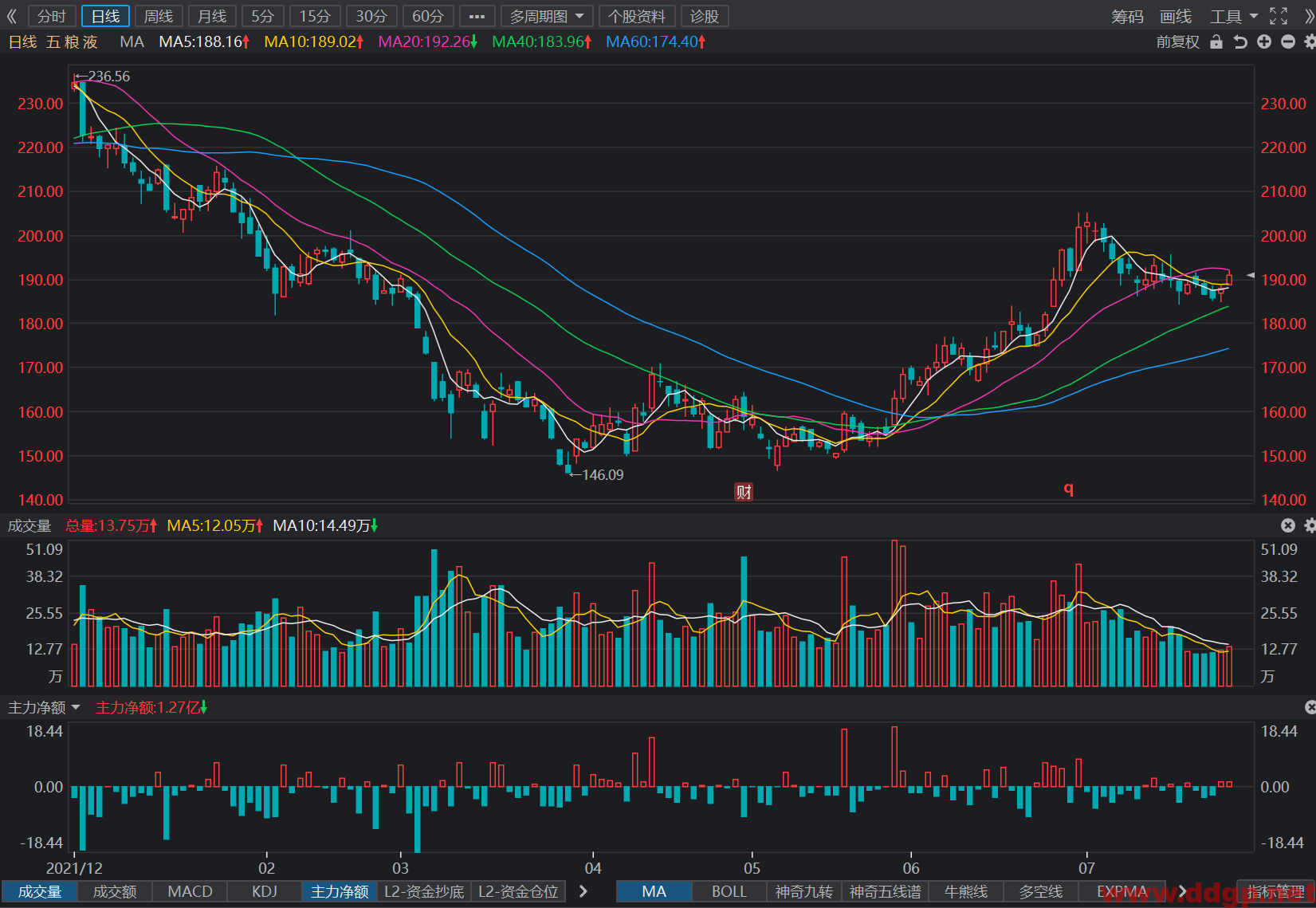Screen dimensions: 1316x908
Task: Select the 60分 period
Action: pyautogui.click(x=428, y=16)
